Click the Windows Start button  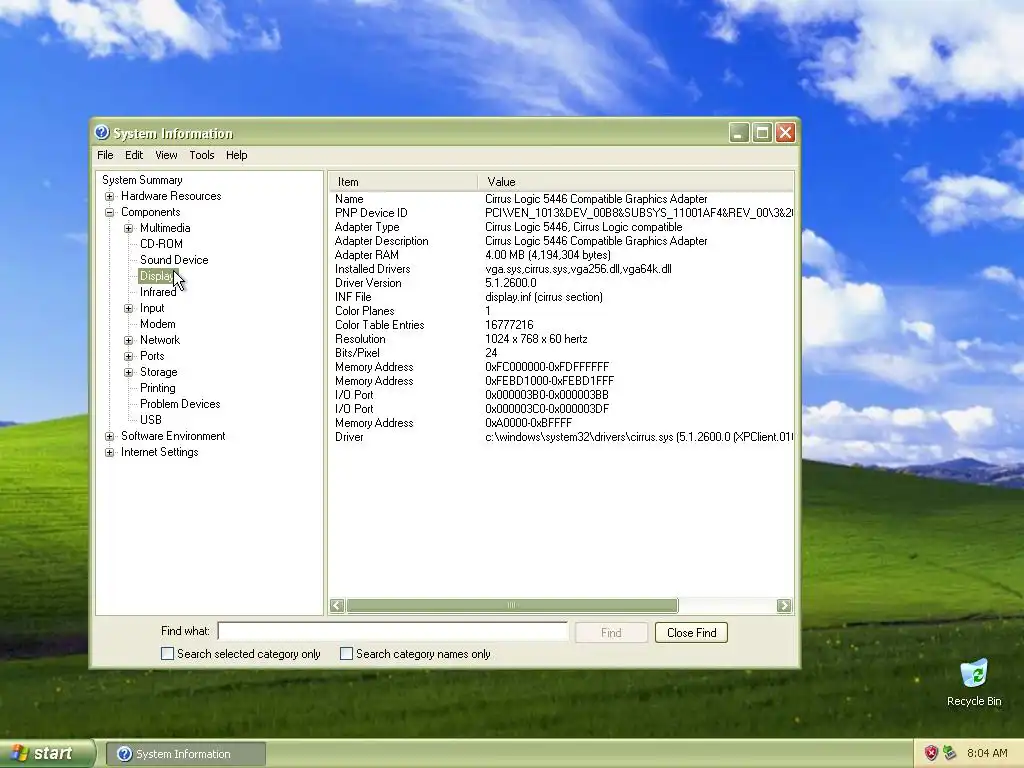pos(46,753)
